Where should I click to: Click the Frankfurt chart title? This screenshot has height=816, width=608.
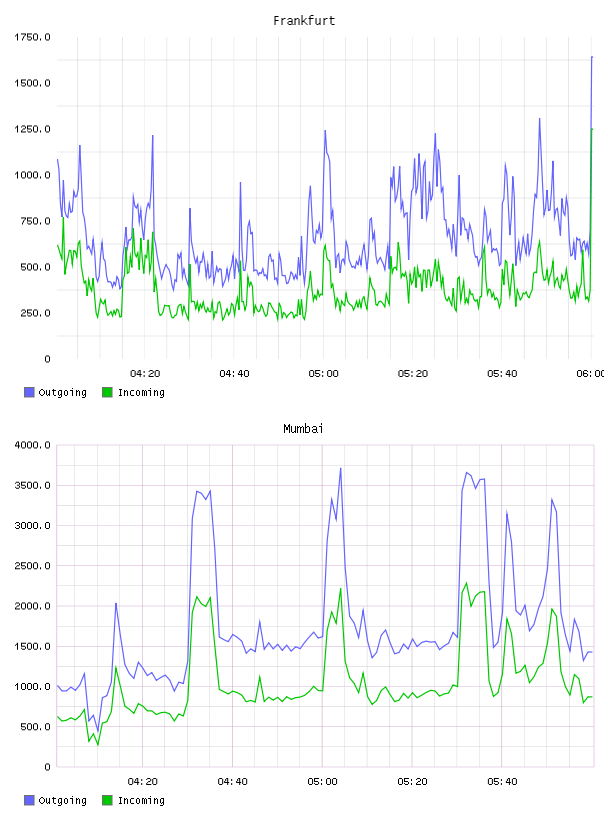[x=304, y=21]
